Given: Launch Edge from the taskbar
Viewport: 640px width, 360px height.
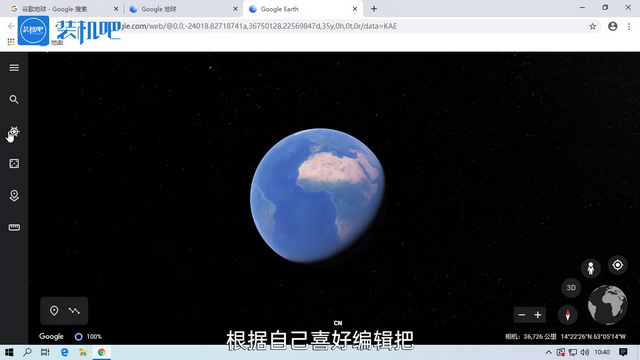Looking at the screenshot, I should 64,352.
